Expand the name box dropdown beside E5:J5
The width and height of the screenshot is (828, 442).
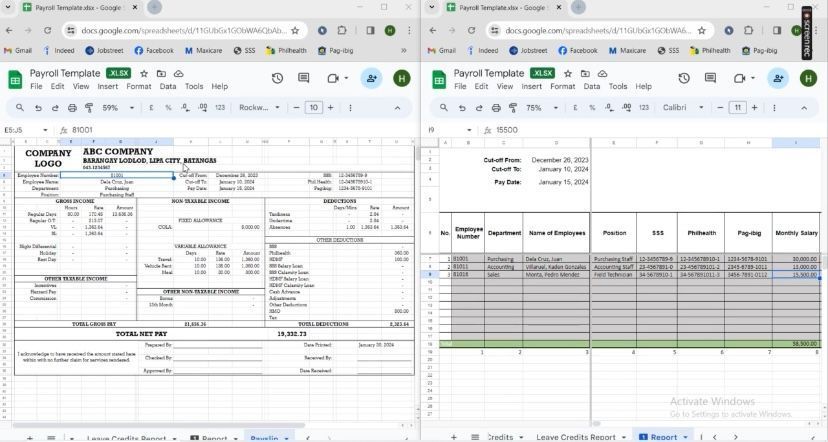click(45, 130)
